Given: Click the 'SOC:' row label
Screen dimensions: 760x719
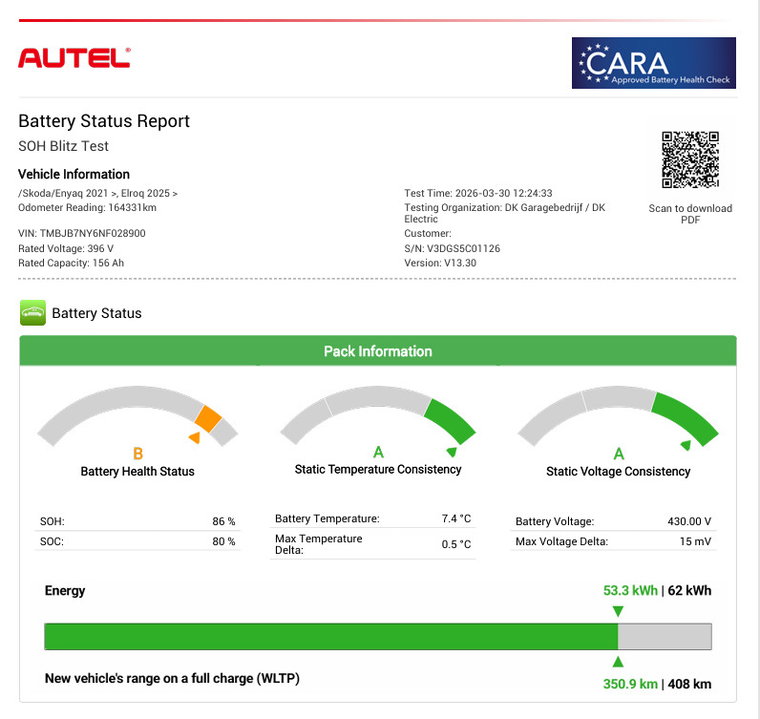Looking at the screenshot, I should (x=52, y=541).
